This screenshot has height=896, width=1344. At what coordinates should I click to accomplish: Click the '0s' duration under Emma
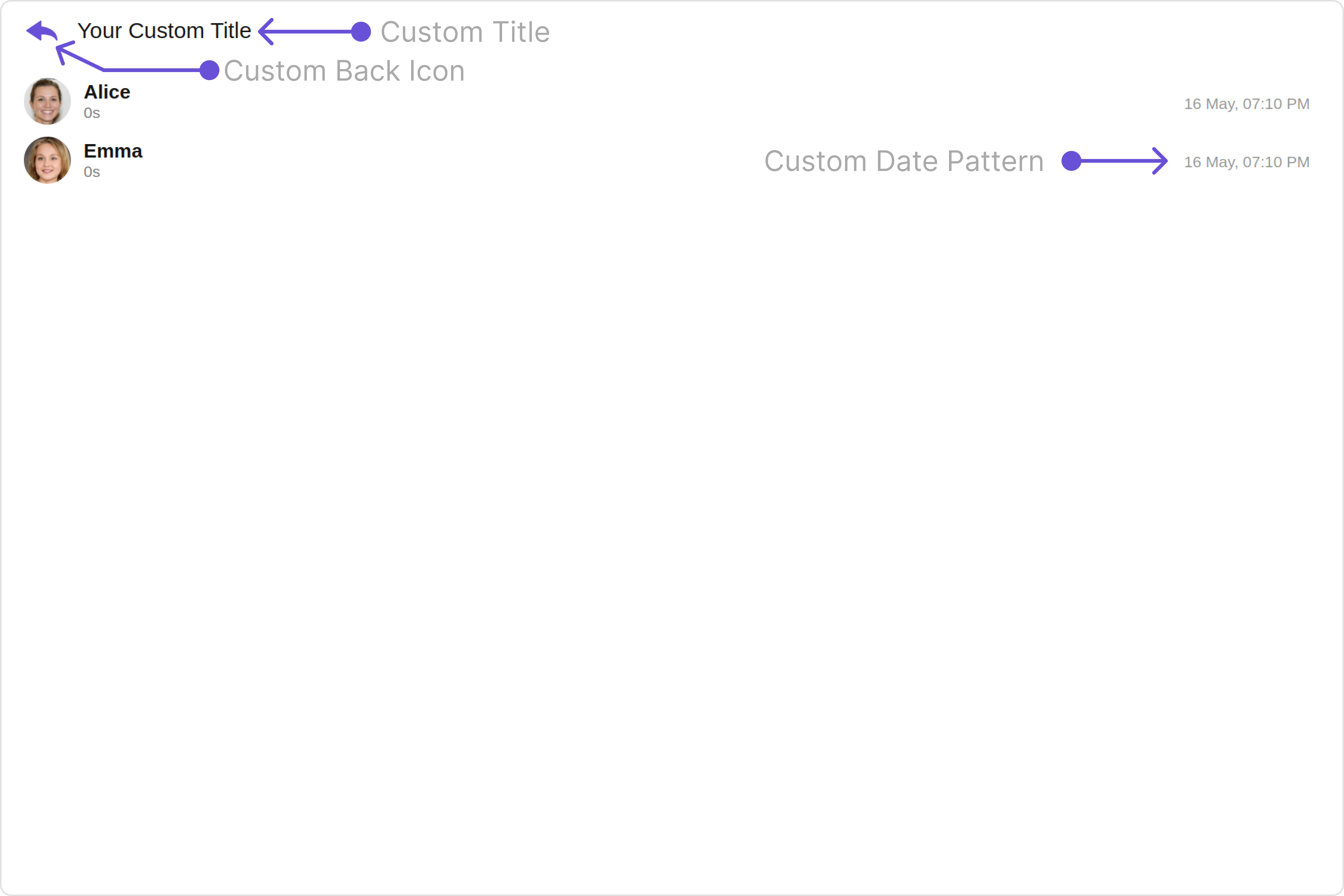click(x=92, y=172)
